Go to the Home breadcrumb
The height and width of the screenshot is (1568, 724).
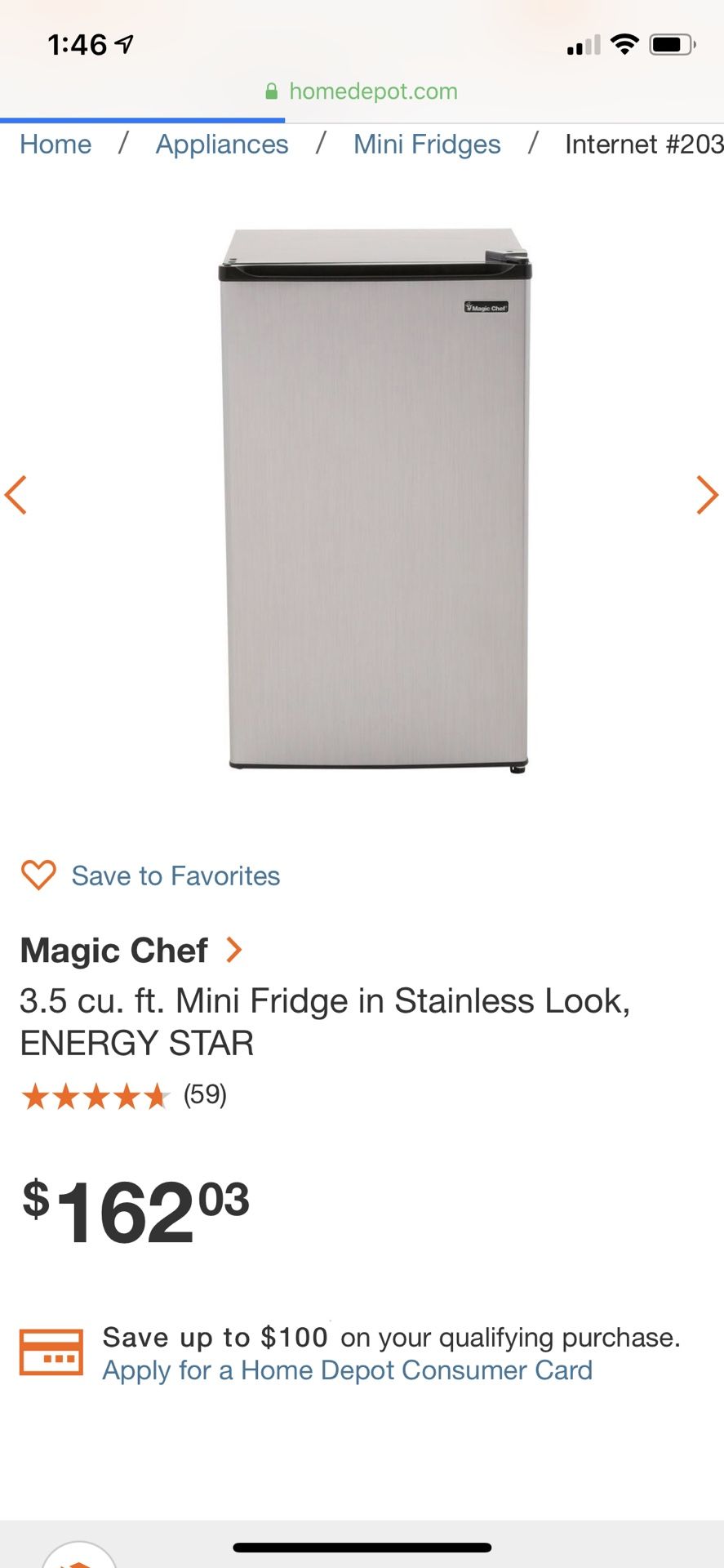click(56, 145)
